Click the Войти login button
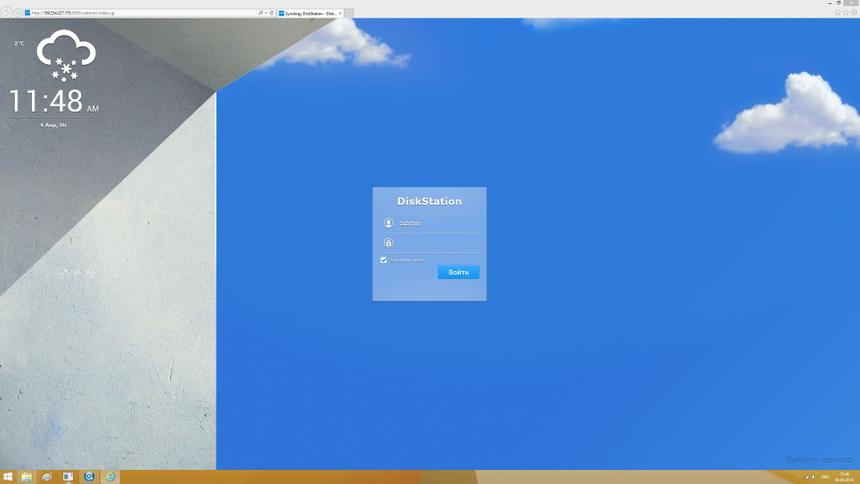Image resolution: width=860 pixels, height=484 pixels. 458,272
